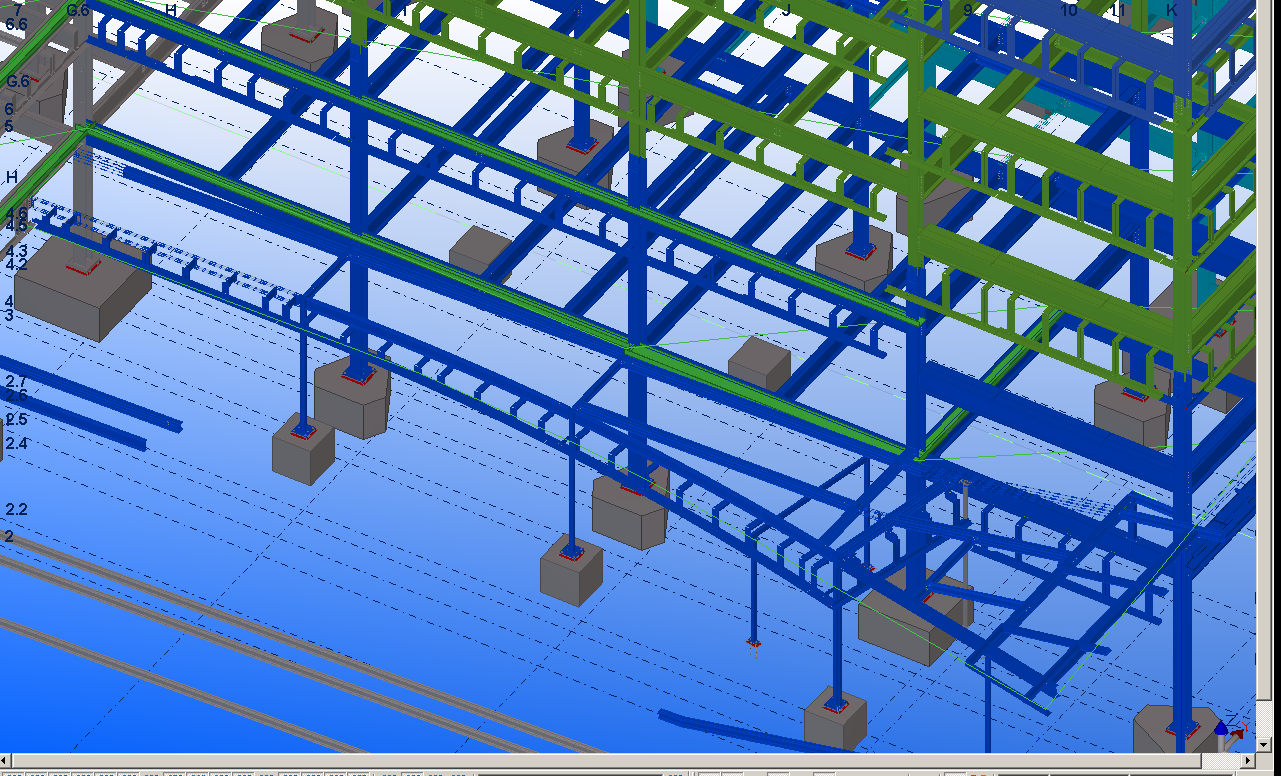
Task: Select grid label 2.5 on left edge
Action: click(x=16, y=419)
